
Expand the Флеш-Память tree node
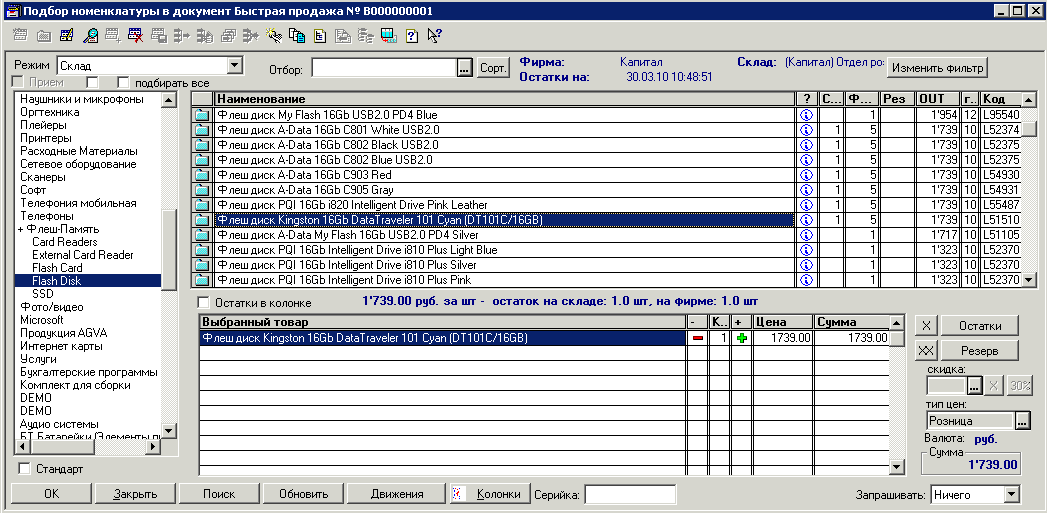coord(21,229)
